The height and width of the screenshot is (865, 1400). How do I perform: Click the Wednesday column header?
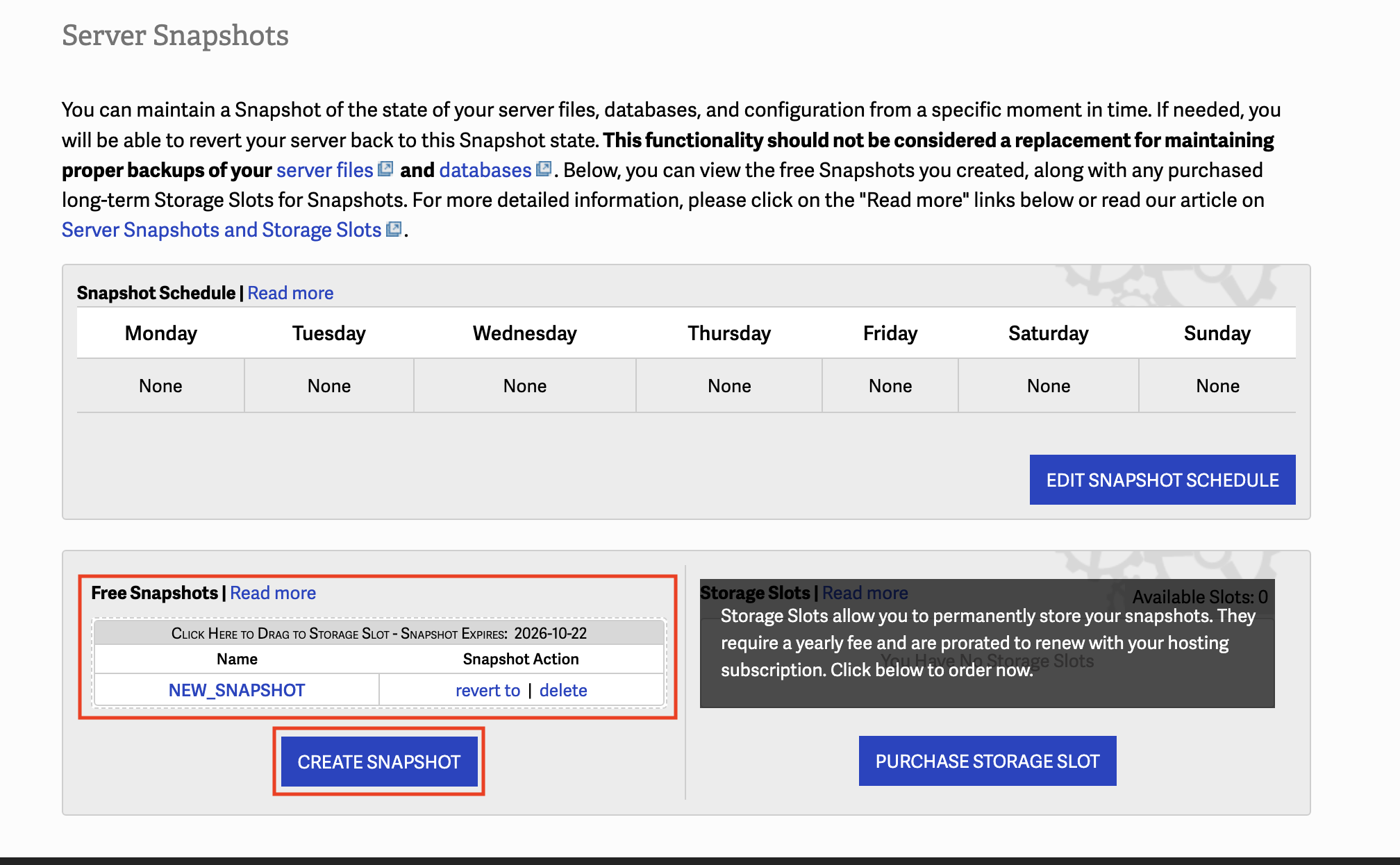coord(525,333)
